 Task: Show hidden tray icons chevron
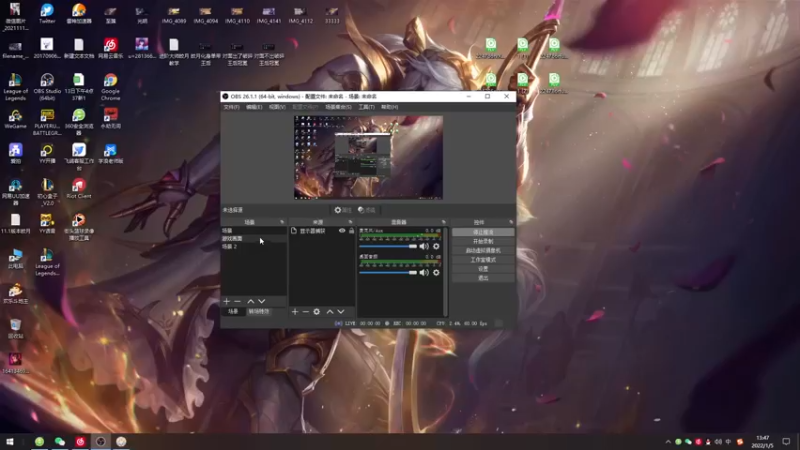point(668,442)
